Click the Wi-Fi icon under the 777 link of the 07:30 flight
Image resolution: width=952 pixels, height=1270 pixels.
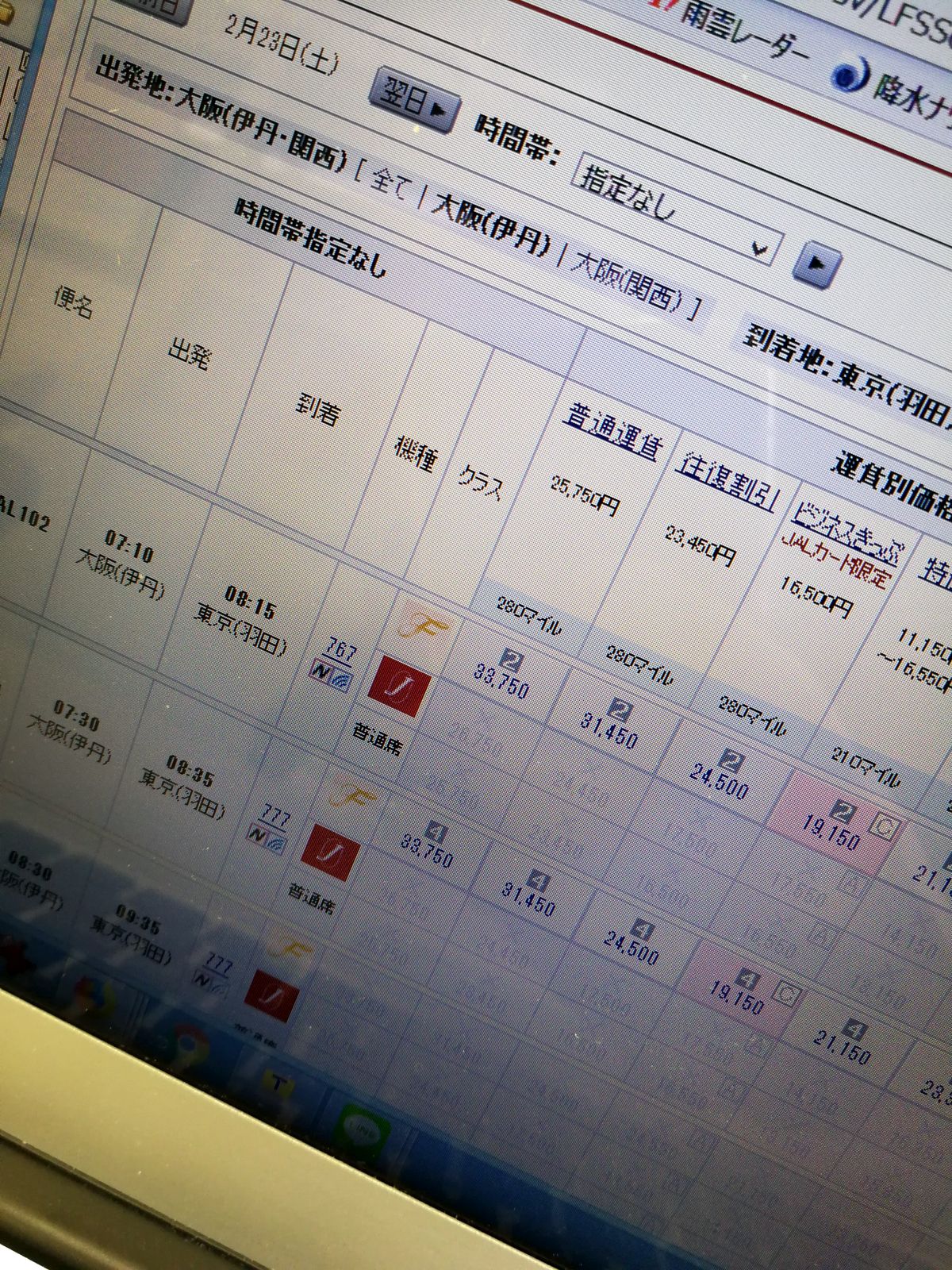275,842
